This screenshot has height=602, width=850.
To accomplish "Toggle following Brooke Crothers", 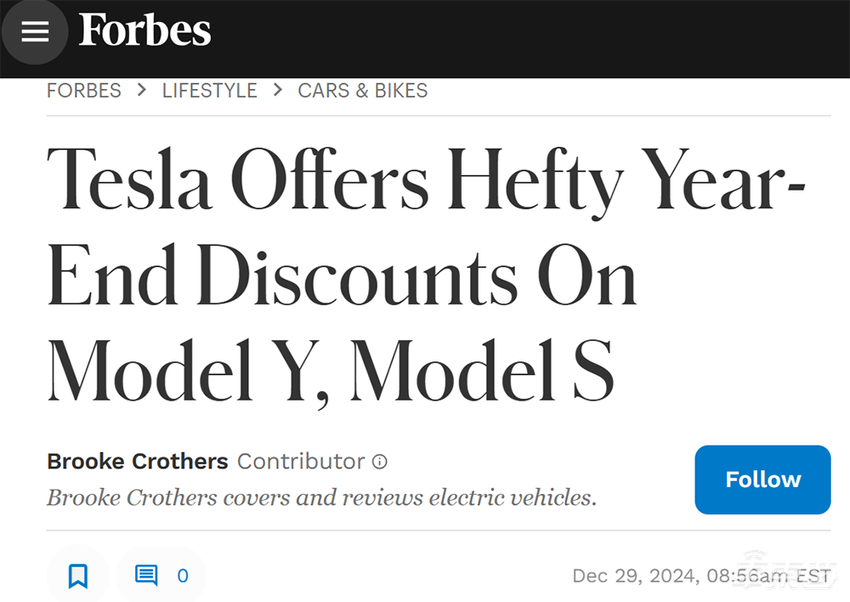I will pyautogui.click(x=762, y=480).
